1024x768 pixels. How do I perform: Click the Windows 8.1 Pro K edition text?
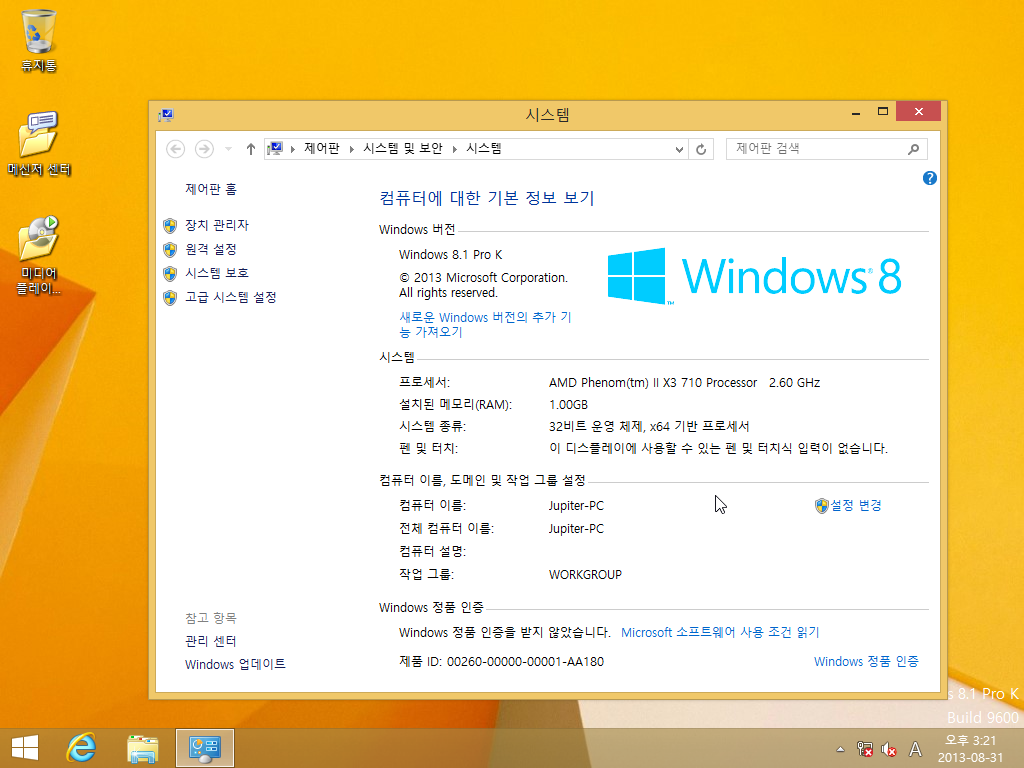click(451, 254)
